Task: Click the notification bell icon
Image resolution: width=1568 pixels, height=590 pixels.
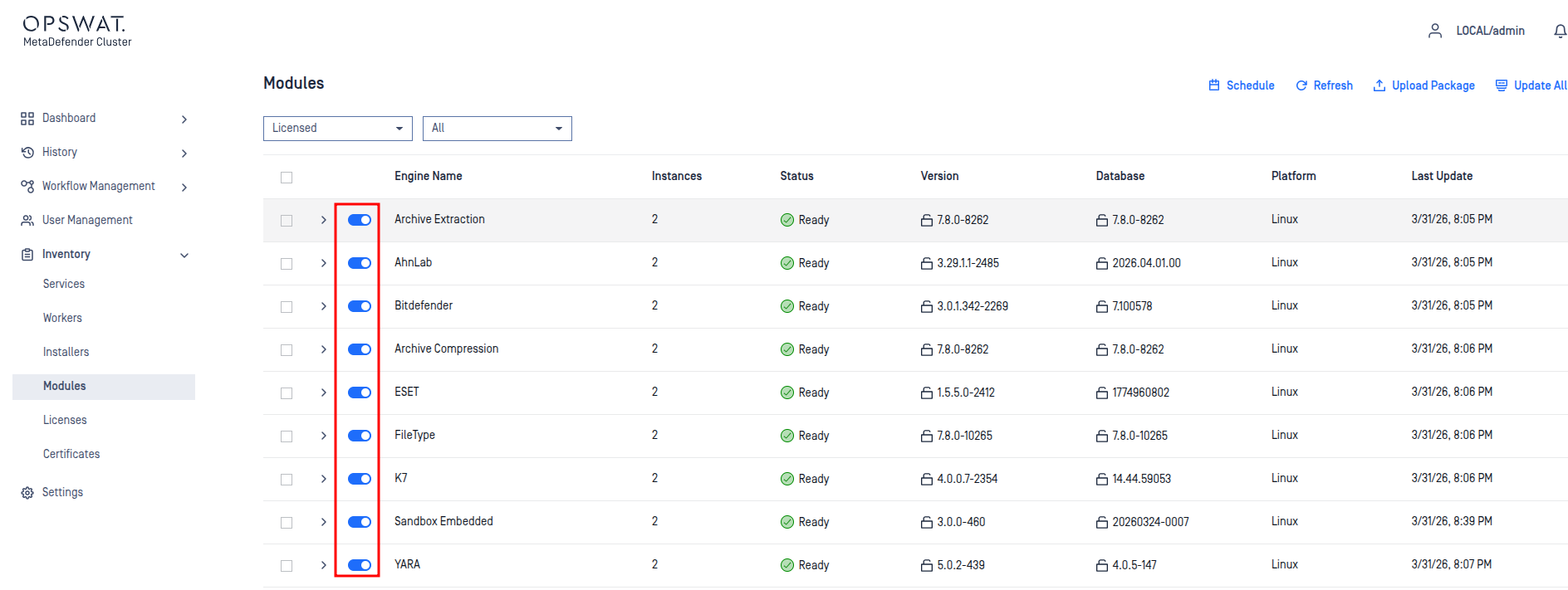Action: [x=1560, y=31]
